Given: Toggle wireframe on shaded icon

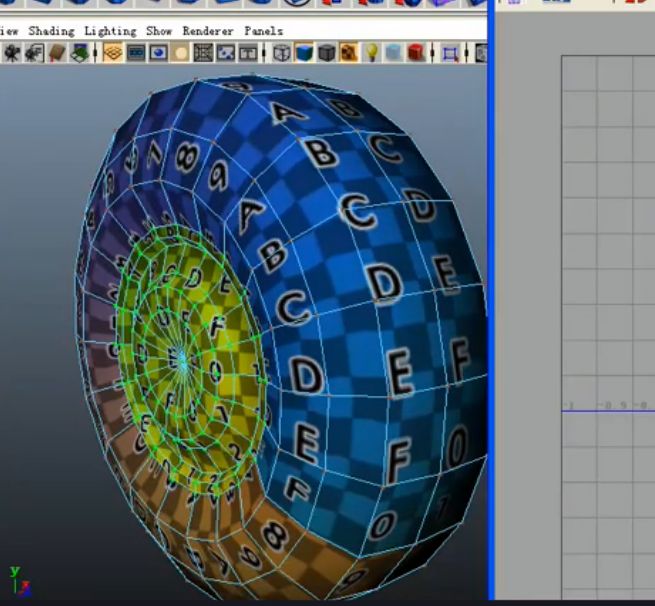Looking at the screenshot, I should point(326,53).
